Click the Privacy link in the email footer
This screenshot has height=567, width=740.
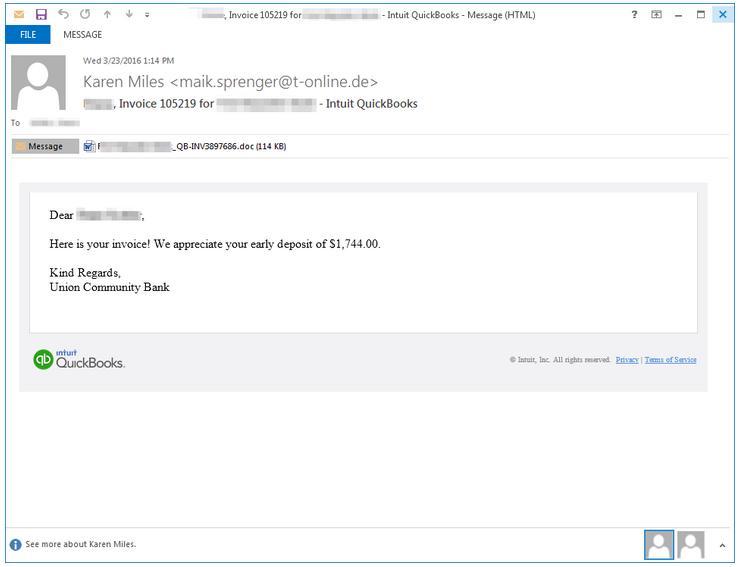click(627, 360)
